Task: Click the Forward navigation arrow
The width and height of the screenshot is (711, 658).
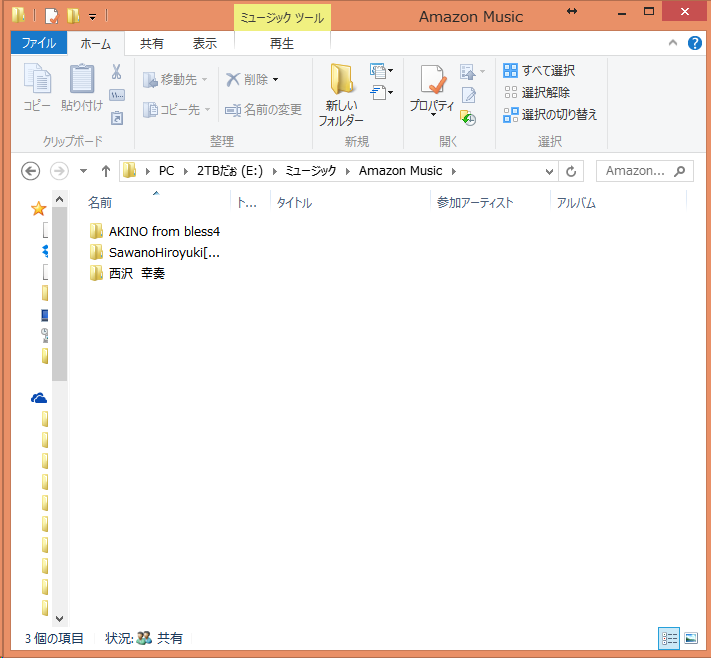Action: (x=59, y=171)
